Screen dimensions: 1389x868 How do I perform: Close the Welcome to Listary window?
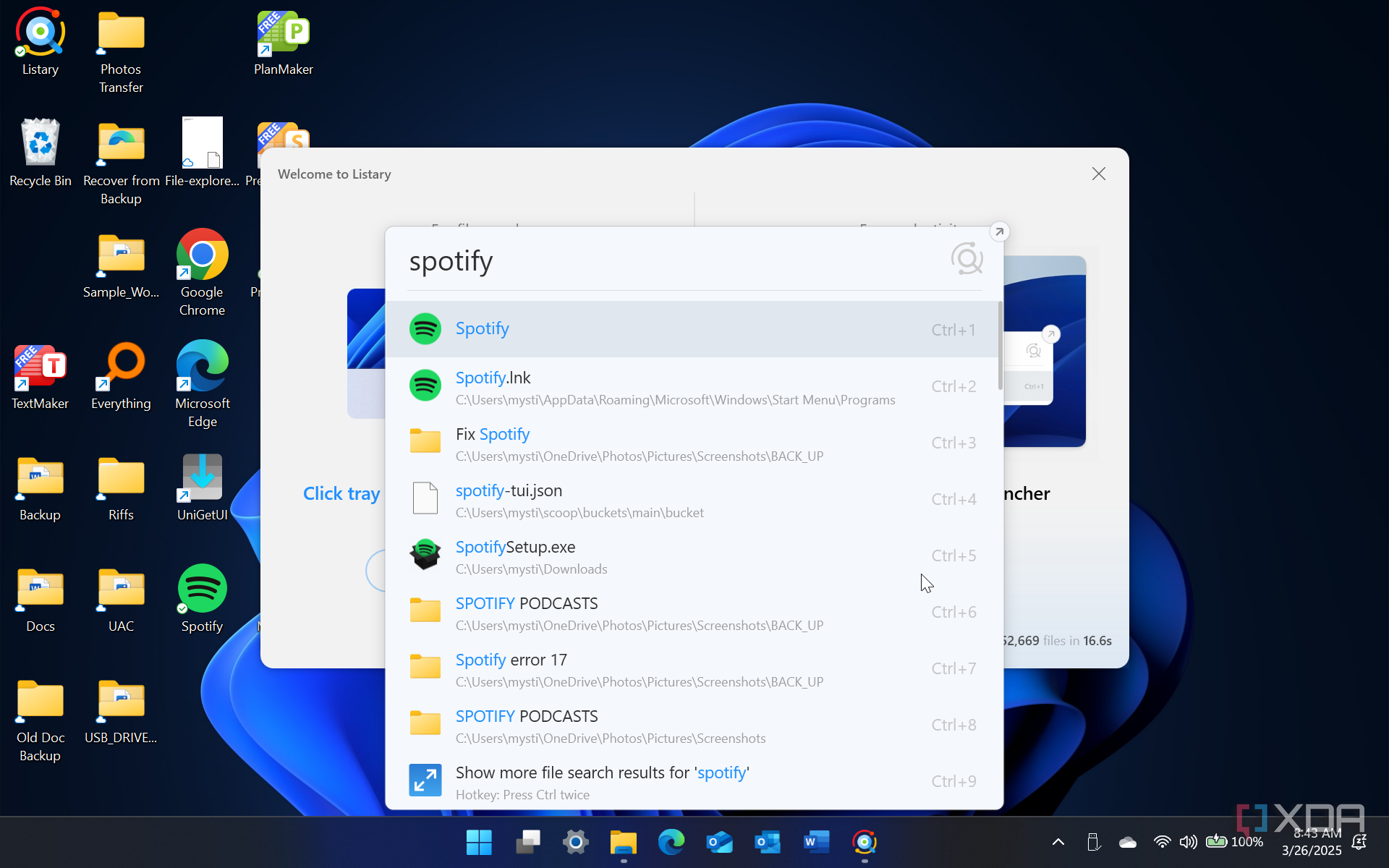[1099, 174]
